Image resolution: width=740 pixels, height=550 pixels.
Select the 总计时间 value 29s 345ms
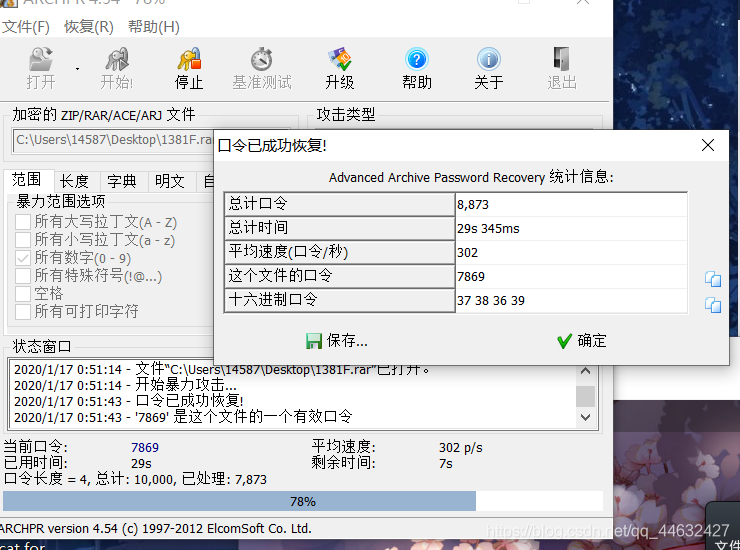(x=571, y=228)
